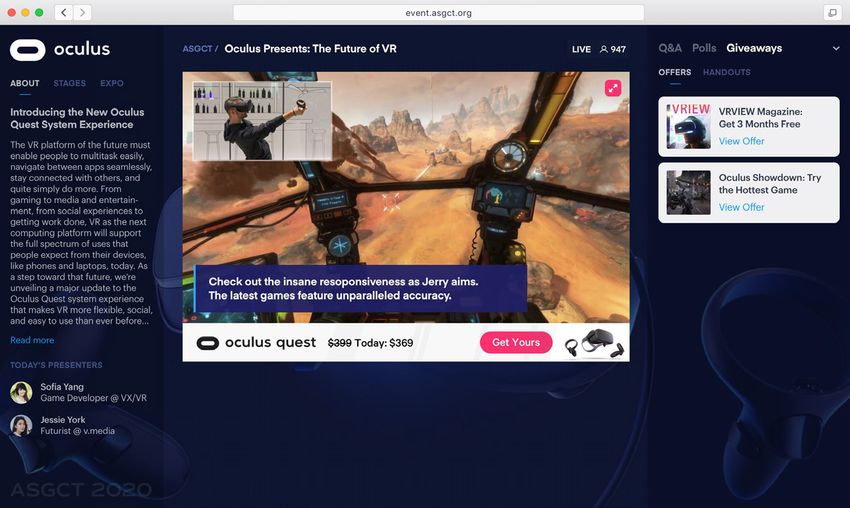Select the Giveaways tab
The height and width of the screenshot is (508, 850).
pos(754,48)
